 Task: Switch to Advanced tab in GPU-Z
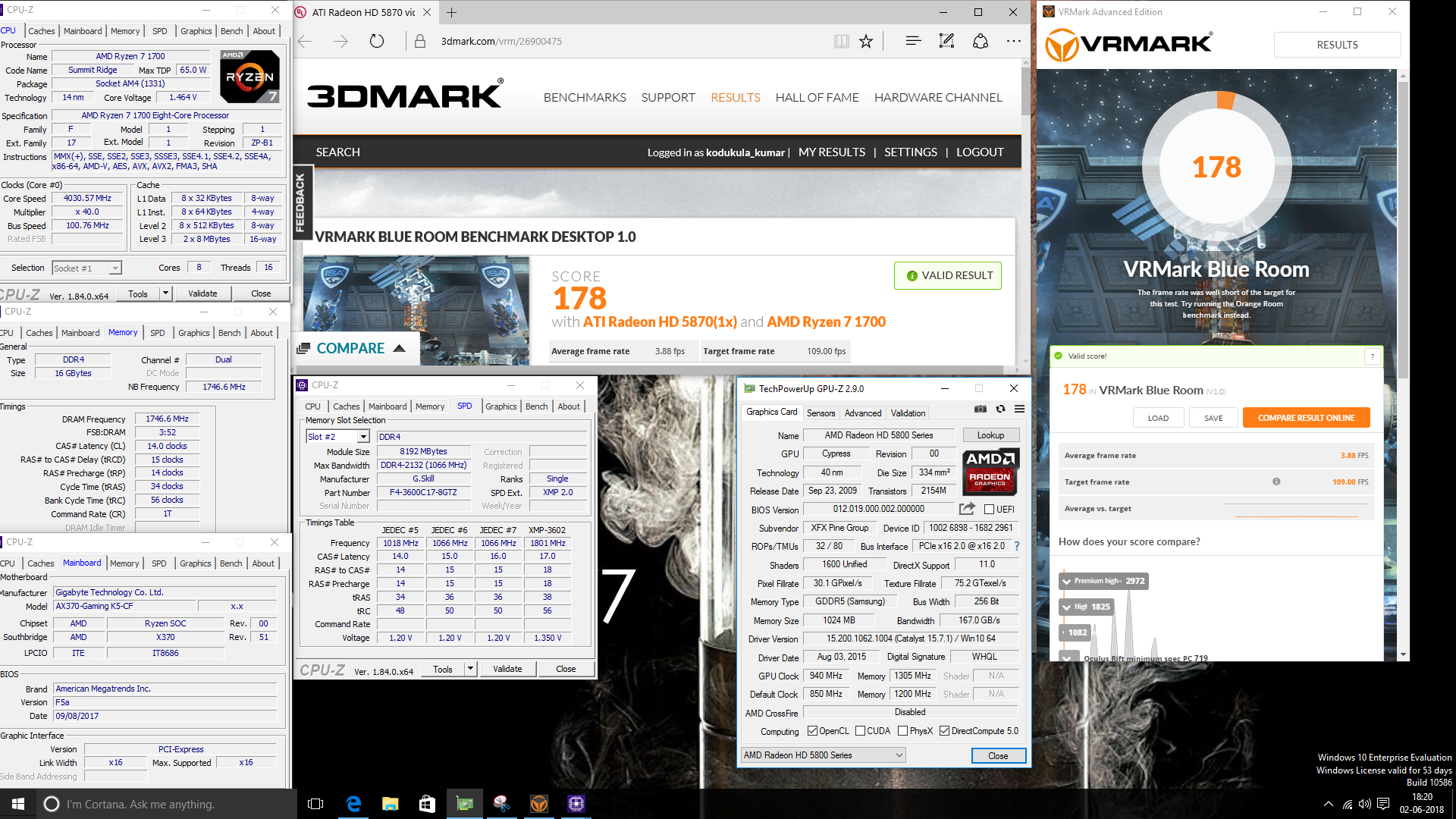863,413
